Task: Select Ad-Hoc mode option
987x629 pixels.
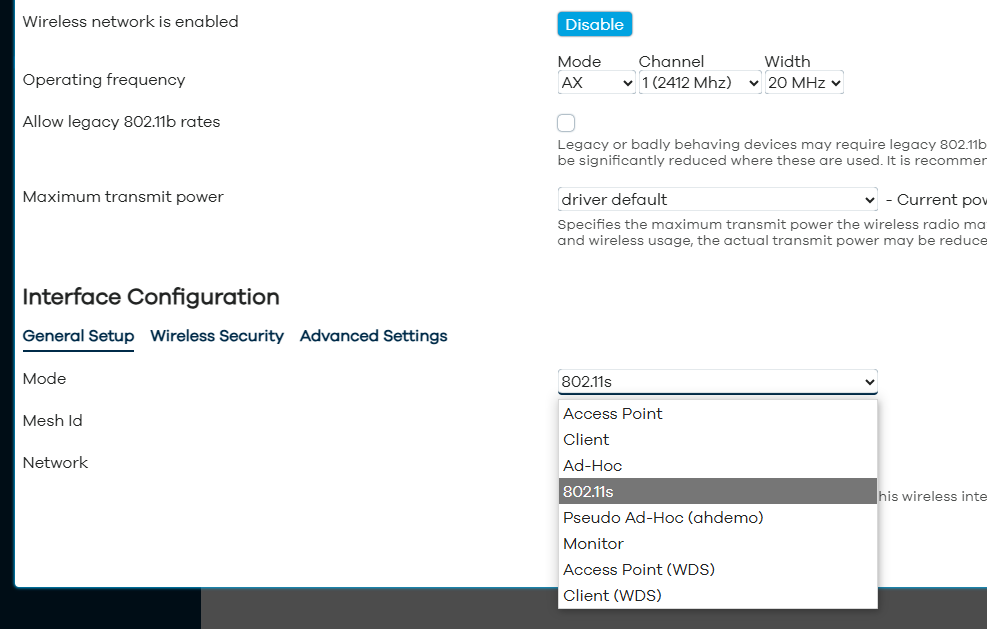Action: coord(592,466)
